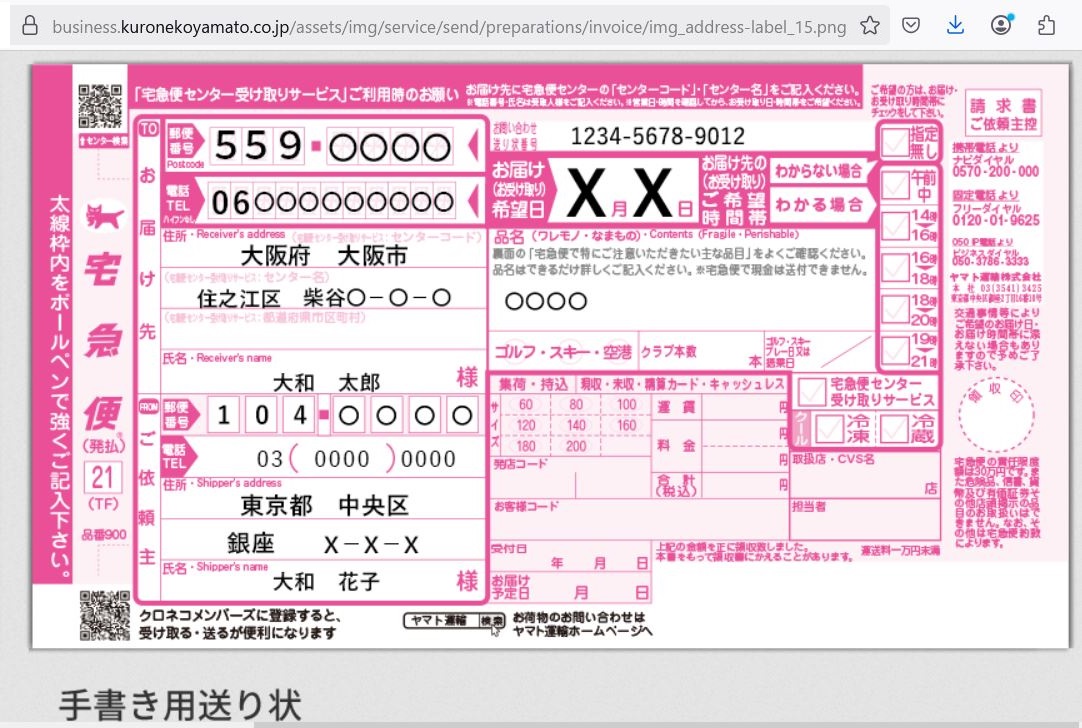This screenshot has height=728, width=1082.
Task: Click the address line 住之江区 柴谷
Action: click(324, 298)
